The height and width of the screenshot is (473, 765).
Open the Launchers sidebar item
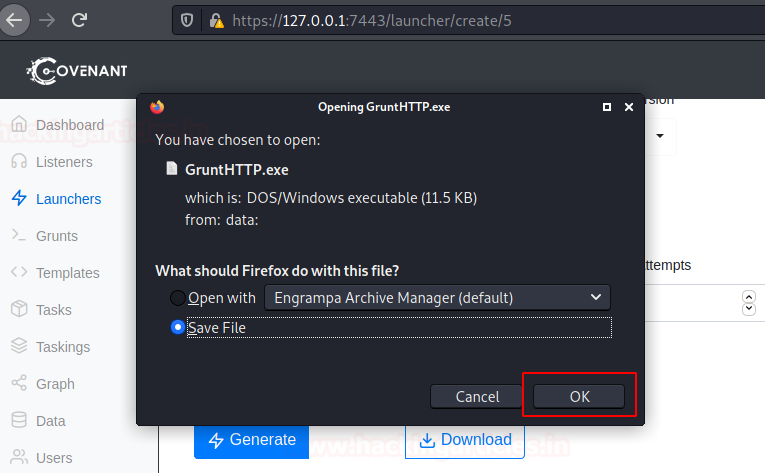click(56, 199)
